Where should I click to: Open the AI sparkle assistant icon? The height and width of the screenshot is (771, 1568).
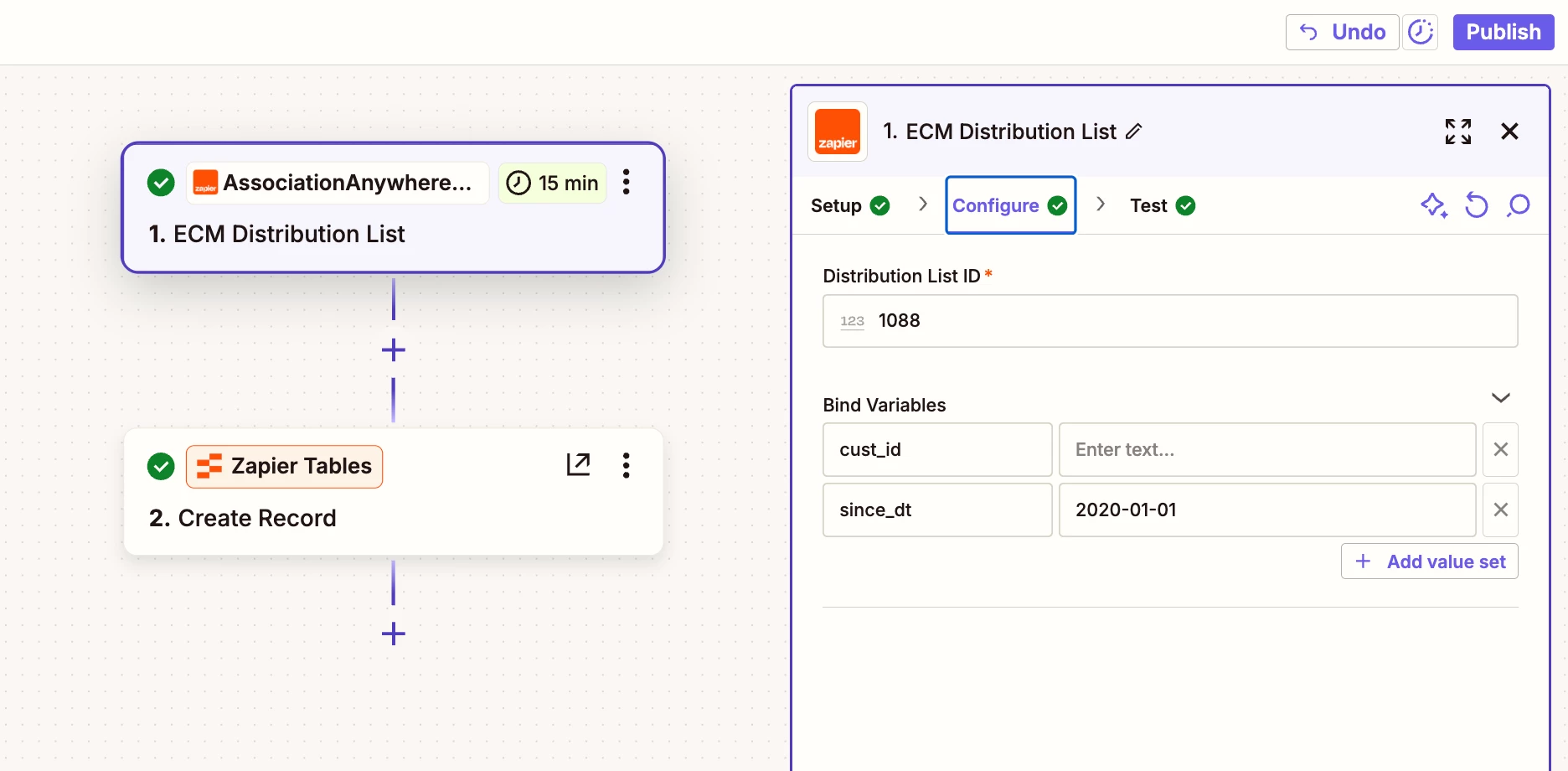click(1434, 205)
